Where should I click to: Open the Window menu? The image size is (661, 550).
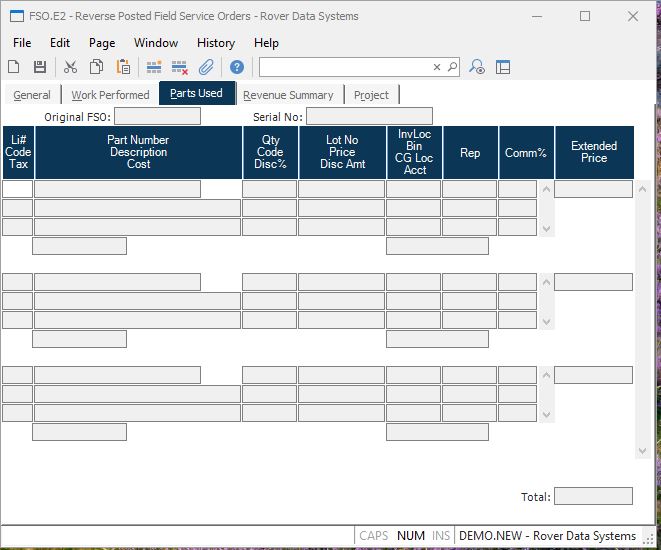pos(156,43)
